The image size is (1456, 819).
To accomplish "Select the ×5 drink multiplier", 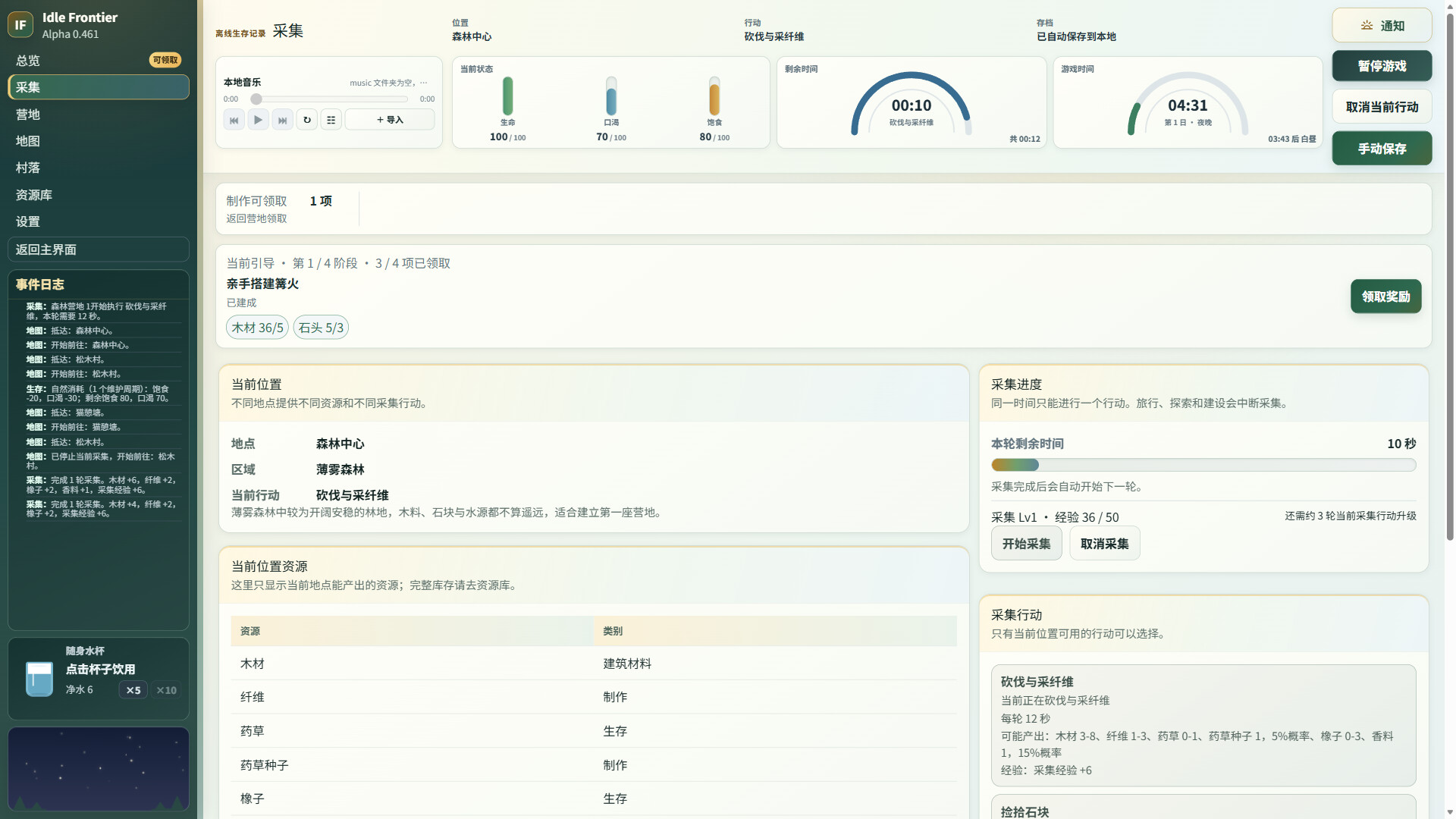I will click(133, 690).
